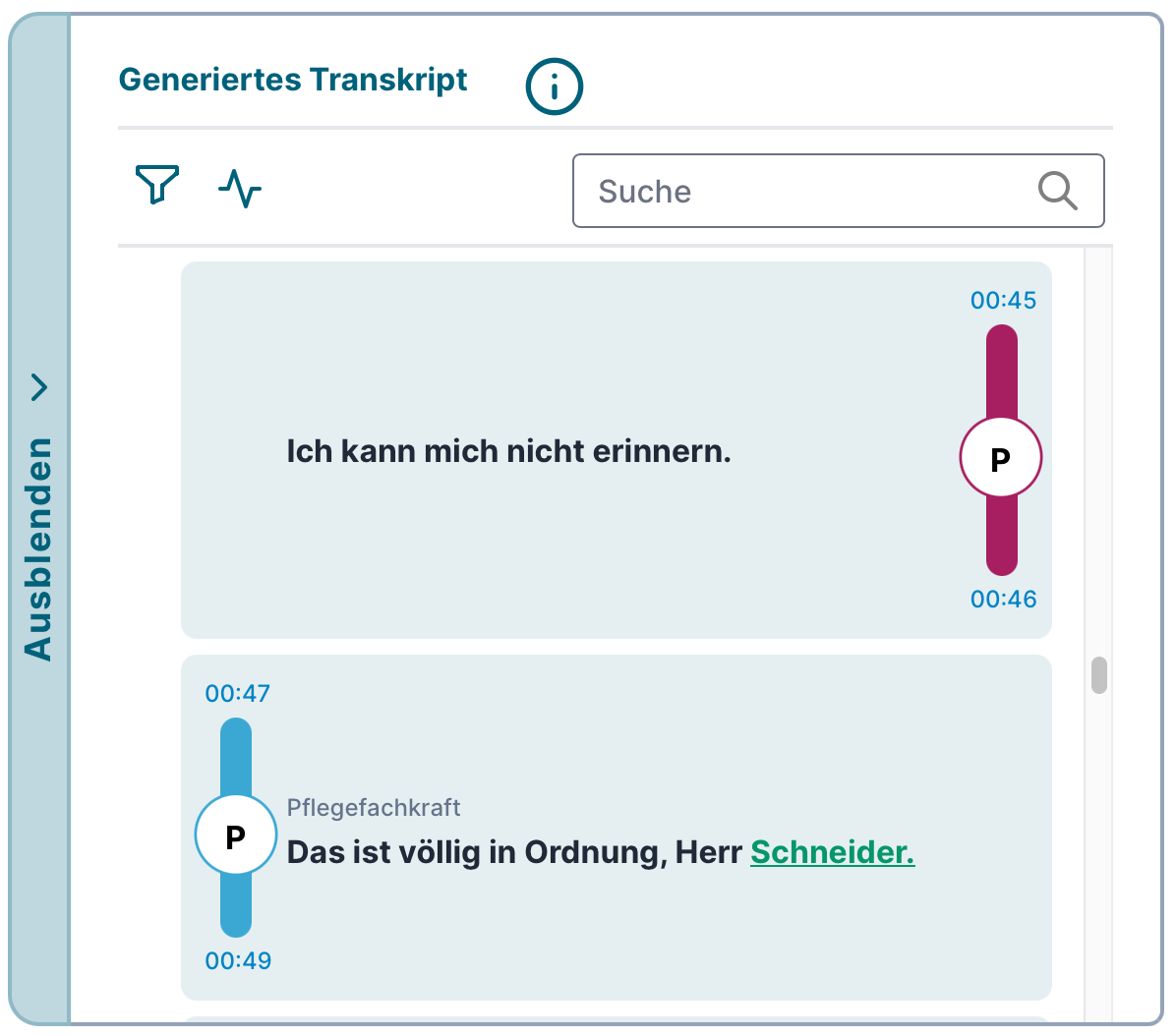Jump to timestamp 00:49
This screenshot has height=1036, width=1176.
coord(238,961)
